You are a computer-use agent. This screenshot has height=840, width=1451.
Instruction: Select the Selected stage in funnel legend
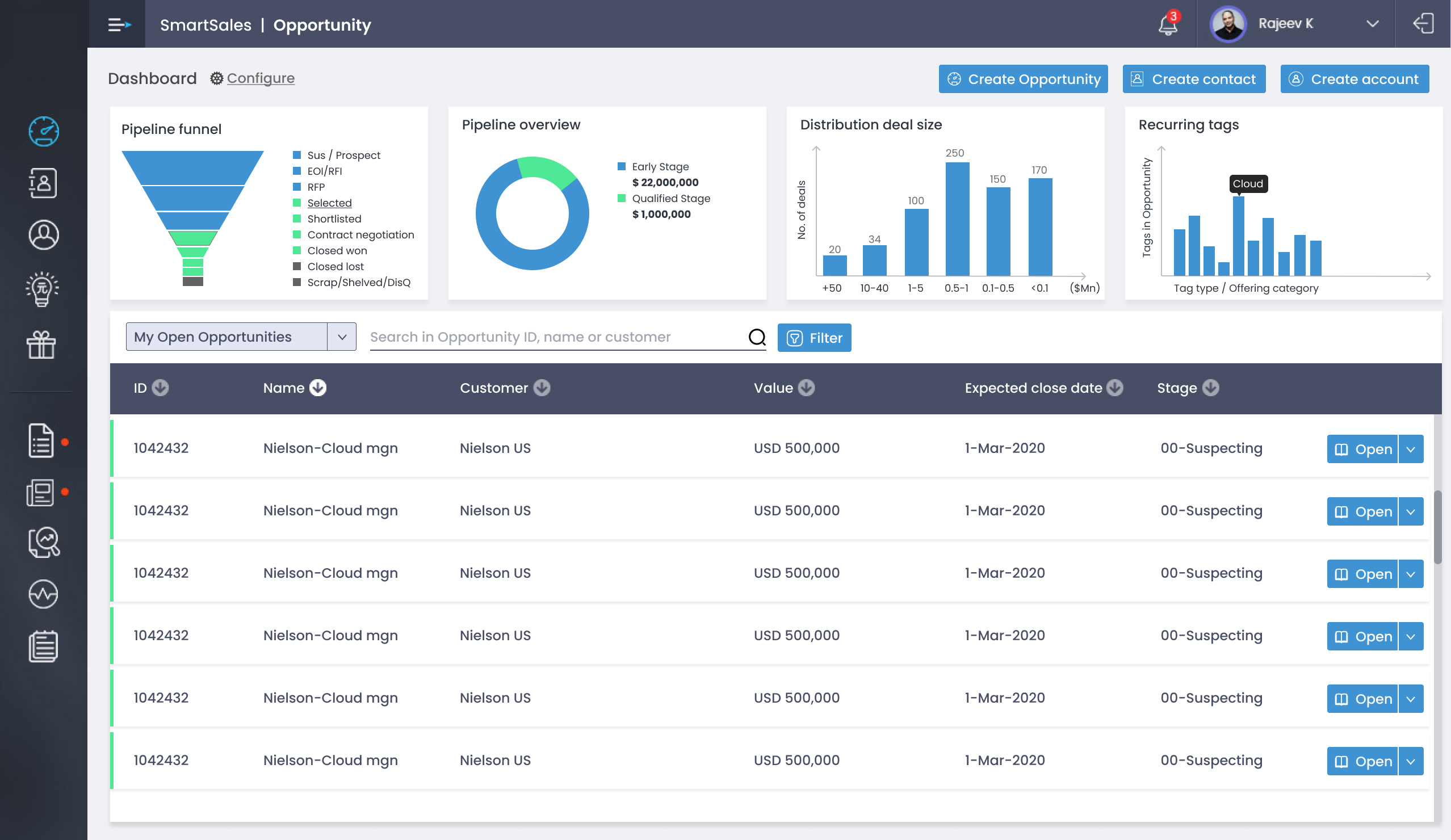tap(329, 203)
